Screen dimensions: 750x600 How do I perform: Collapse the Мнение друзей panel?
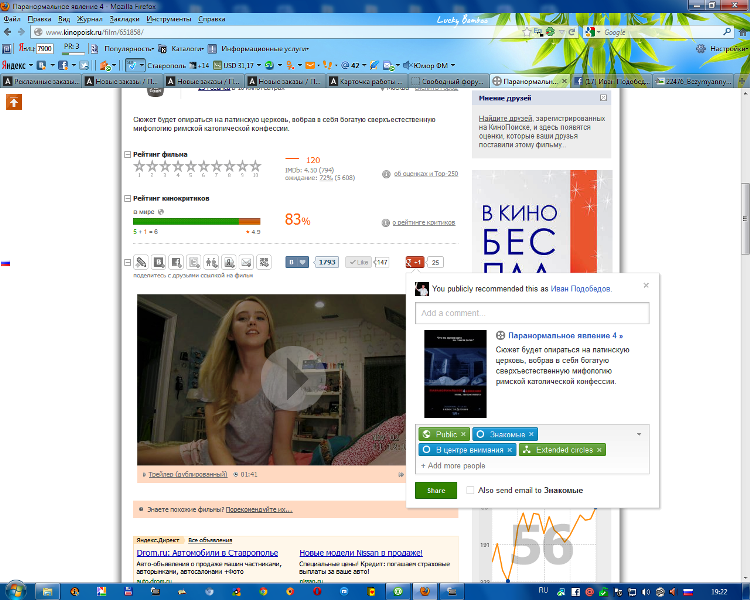pyautogui.click(x=603, y=98)
